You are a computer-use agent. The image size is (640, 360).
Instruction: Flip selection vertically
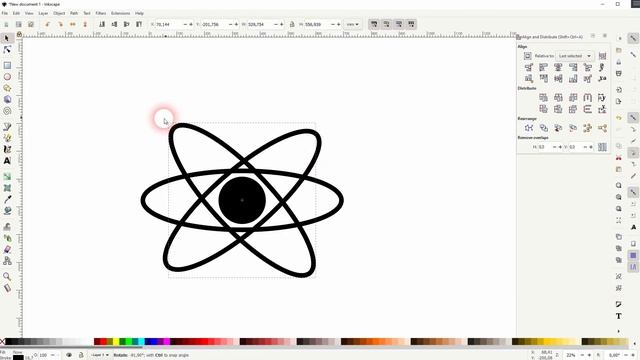click(x=85, y=24)
